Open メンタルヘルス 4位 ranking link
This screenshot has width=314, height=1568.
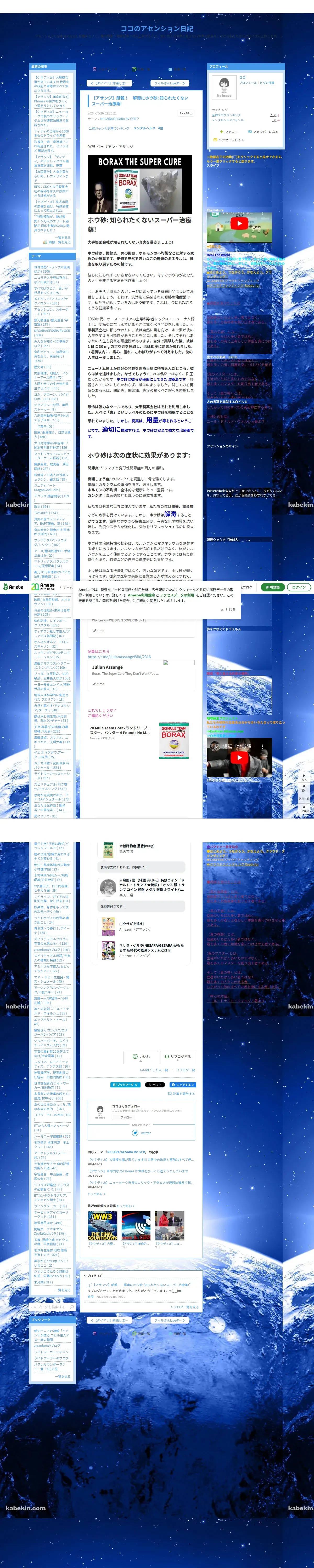[x=148, y=128]
